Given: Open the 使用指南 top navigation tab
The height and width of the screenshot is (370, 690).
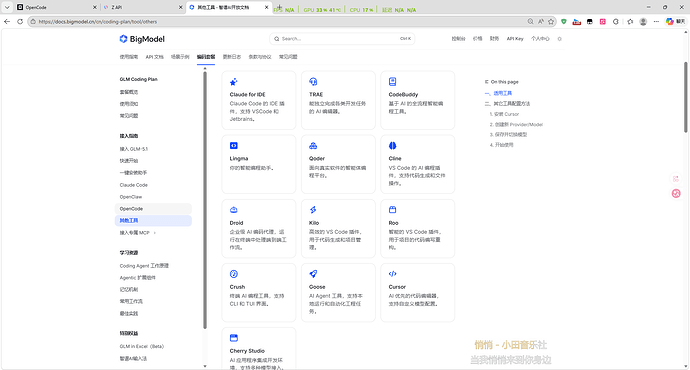Looking at the screenshot, I should (x=128, y=57).
